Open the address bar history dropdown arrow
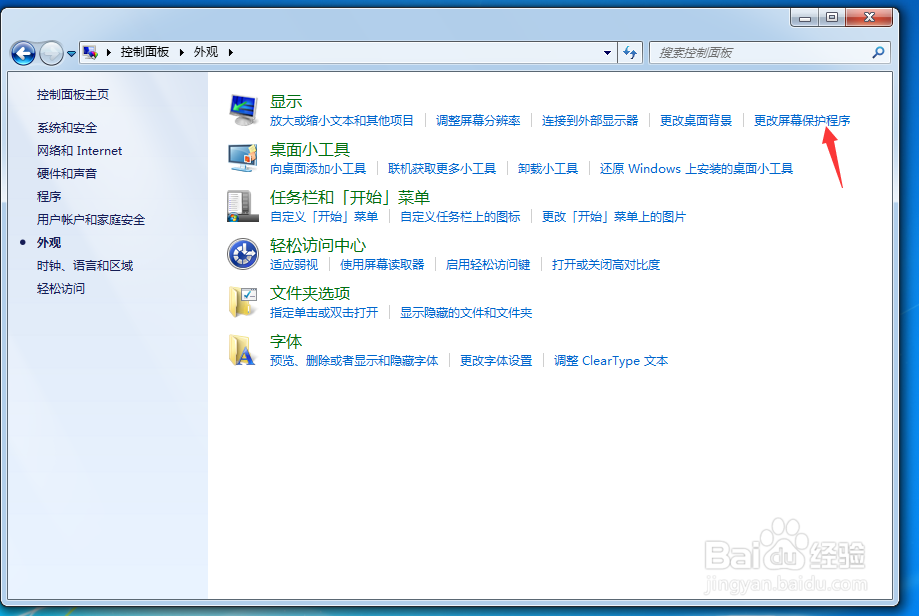 (x=607, y=52)
